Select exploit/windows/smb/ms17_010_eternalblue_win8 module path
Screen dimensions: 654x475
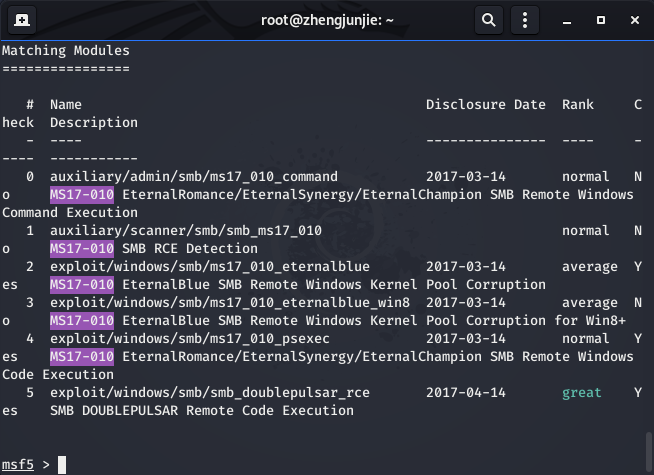pos(230,303)
